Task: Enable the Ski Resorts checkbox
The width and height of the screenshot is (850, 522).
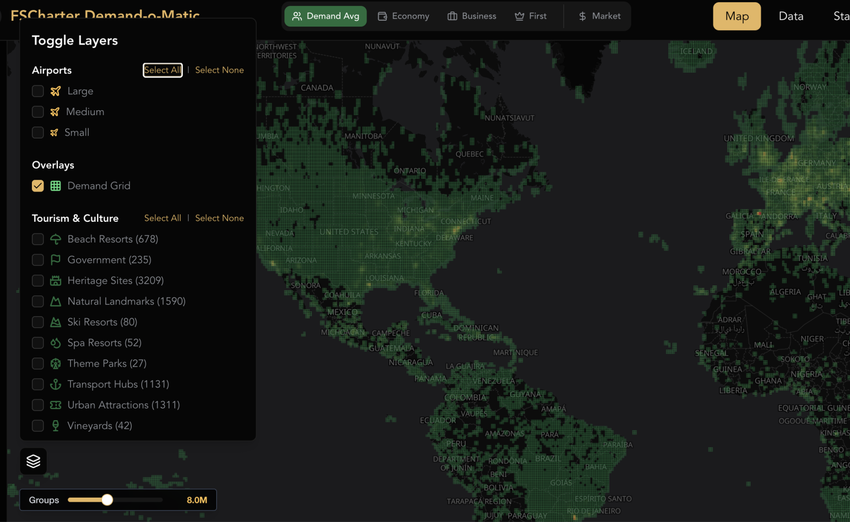Action: click(x=38, y=322)
